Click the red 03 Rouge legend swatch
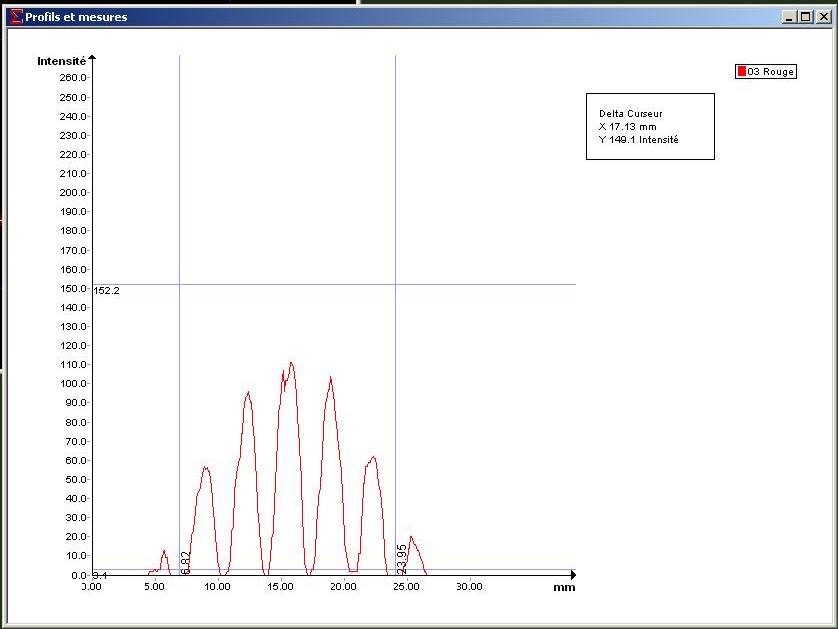This screenshot has height=629, width=838. tap(741, 71)
